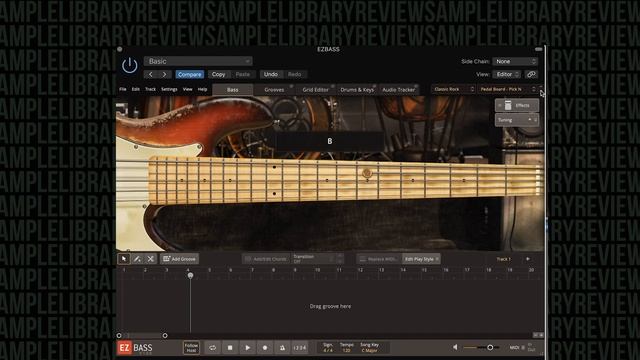This screenshot has height=360, width=640.
Task: Click the Drag groove here track area
Action: click(330, 306)
